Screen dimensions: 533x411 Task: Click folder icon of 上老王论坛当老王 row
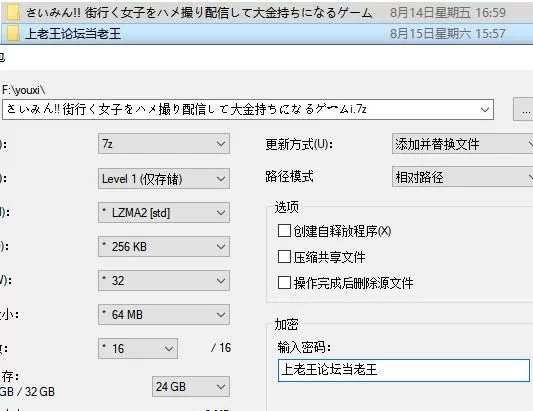pos(13,33)
